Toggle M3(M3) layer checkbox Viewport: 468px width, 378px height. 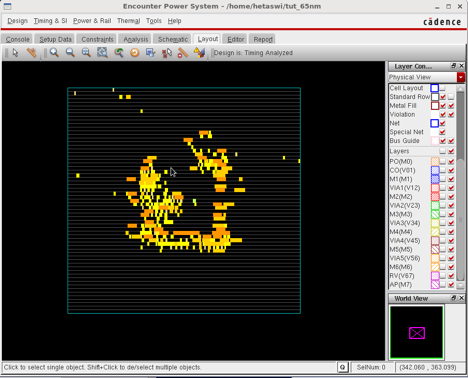coord(451,214)
